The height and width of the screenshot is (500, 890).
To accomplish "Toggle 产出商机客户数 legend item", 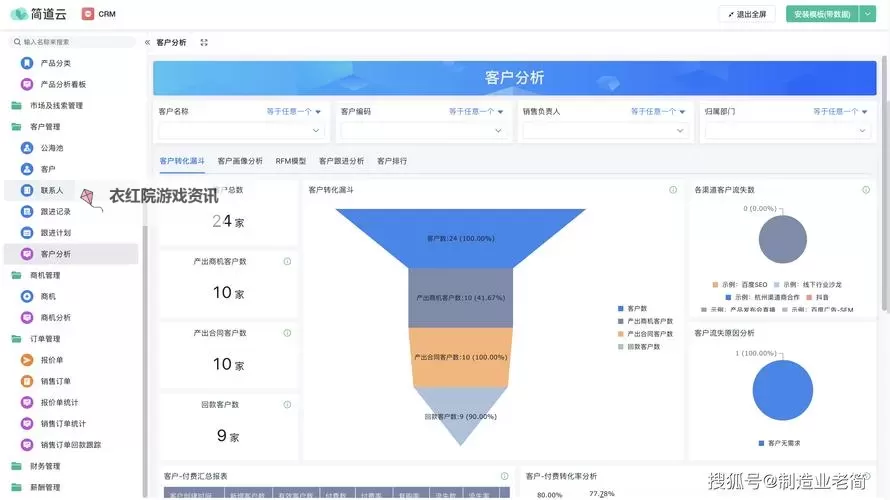I will point(645,321).
